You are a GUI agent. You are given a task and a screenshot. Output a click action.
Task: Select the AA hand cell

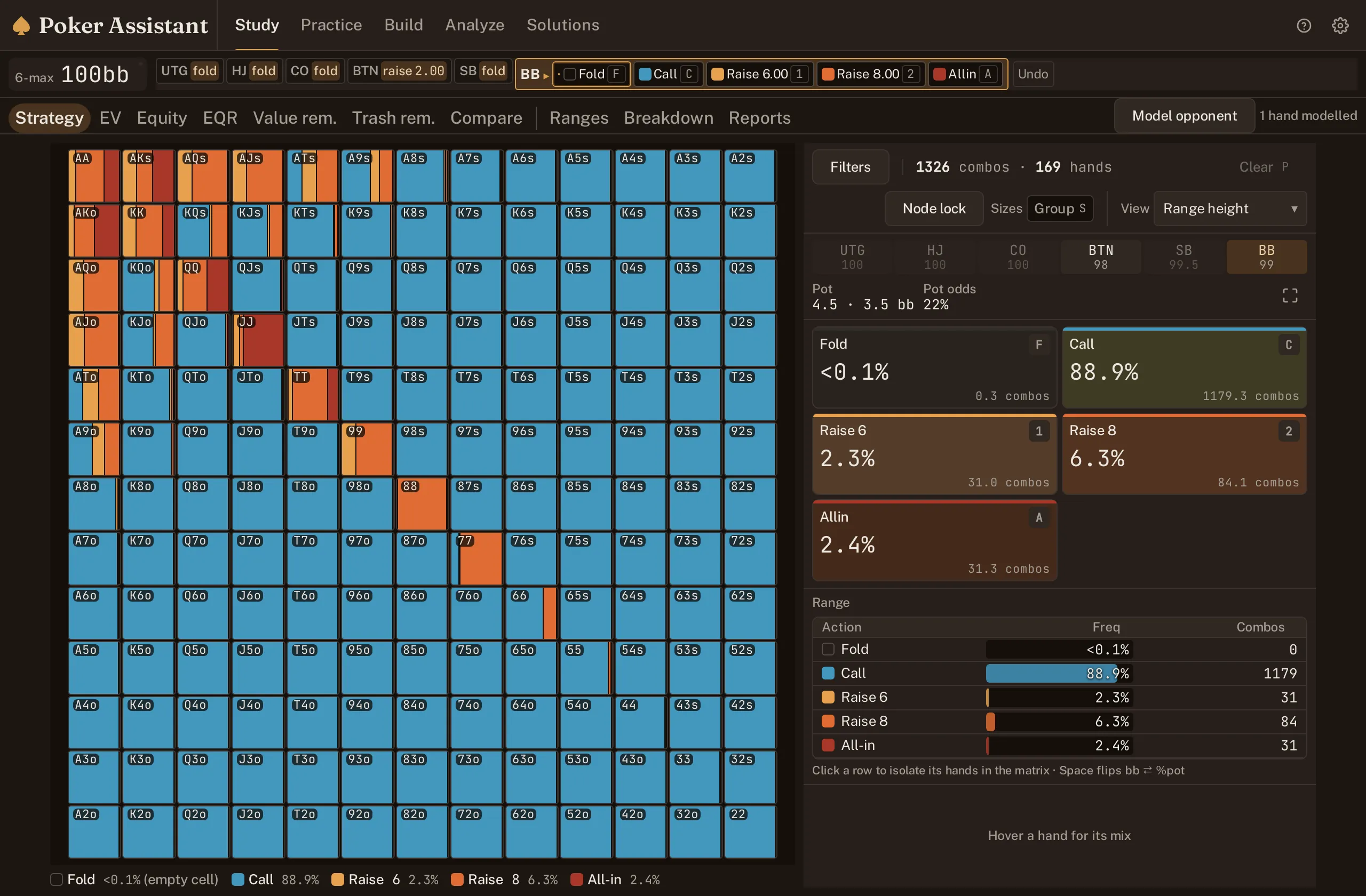click(x=93, y=175)
